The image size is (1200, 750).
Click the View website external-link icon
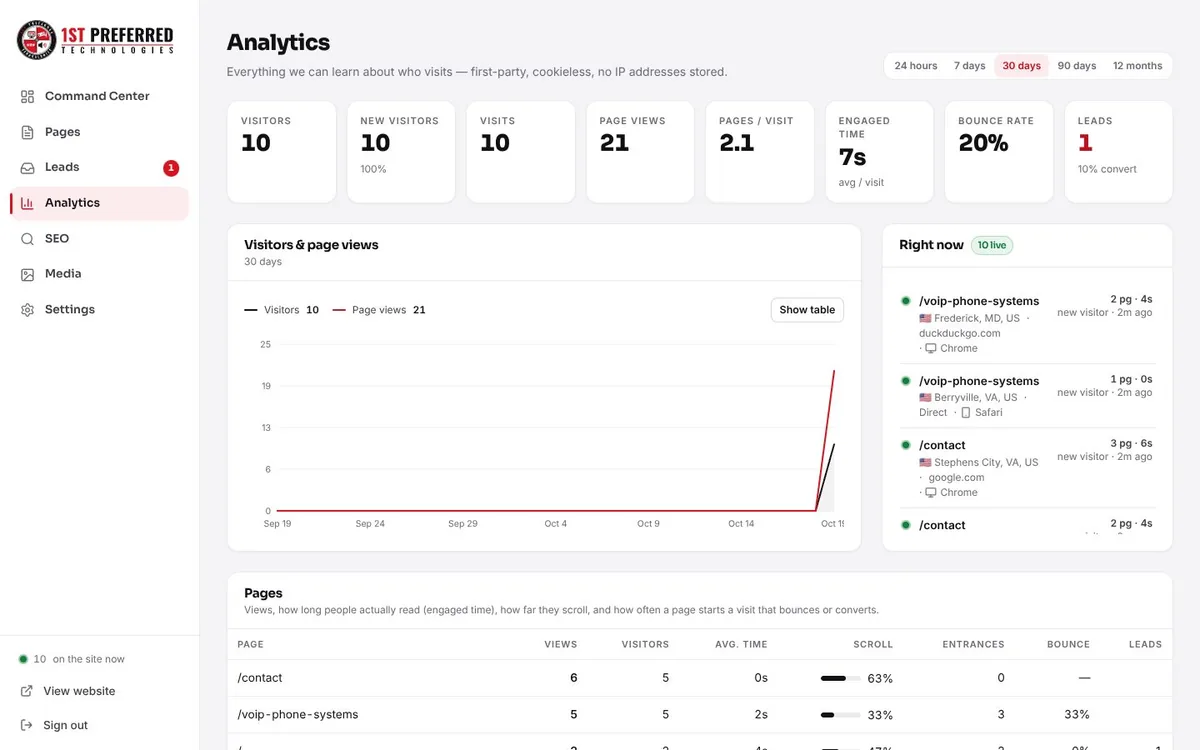(x=26, y=691)
